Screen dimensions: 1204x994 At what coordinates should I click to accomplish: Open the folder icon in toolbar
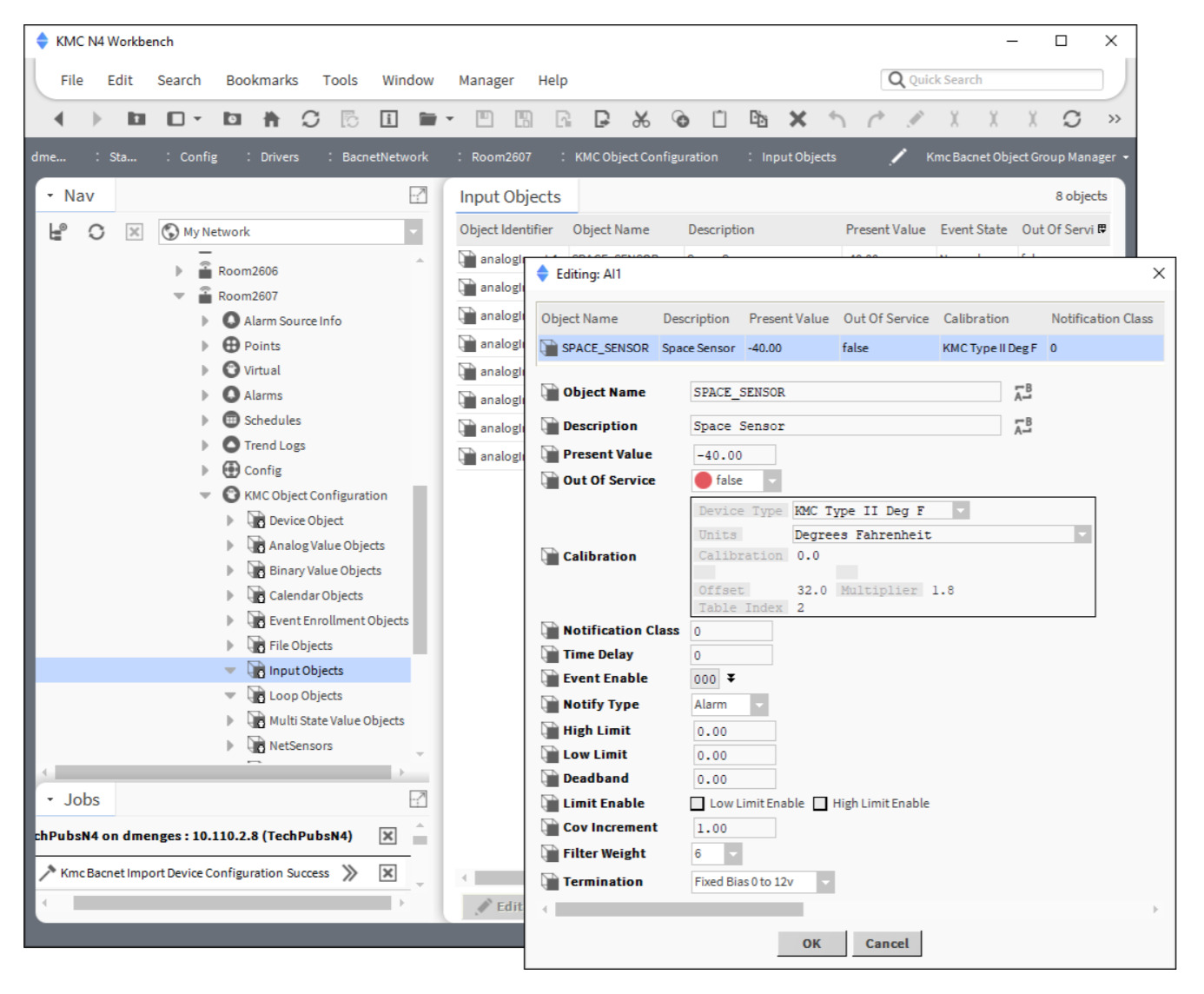tap(427, 119)
